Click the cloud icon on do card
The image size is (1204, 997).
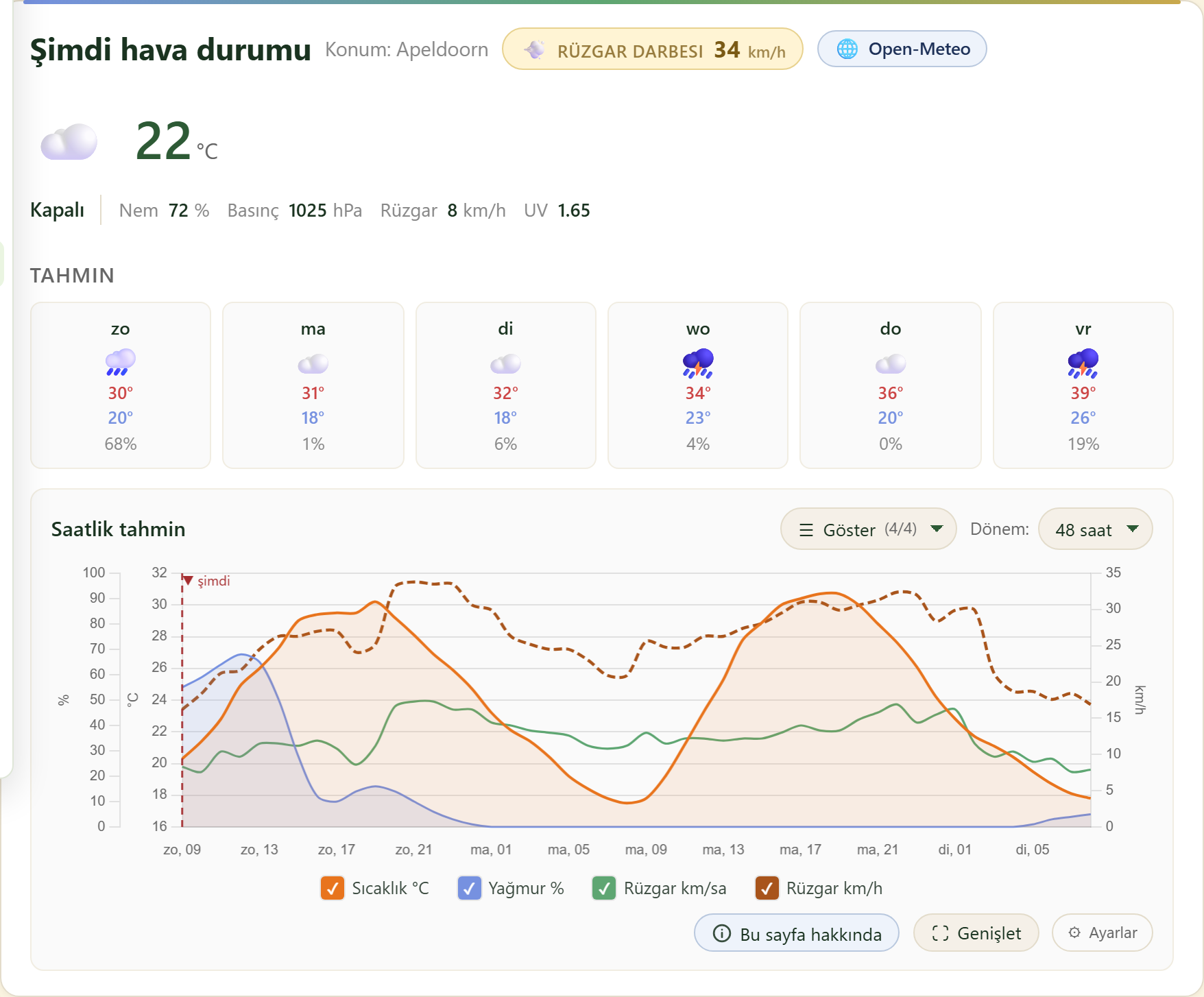891,363
